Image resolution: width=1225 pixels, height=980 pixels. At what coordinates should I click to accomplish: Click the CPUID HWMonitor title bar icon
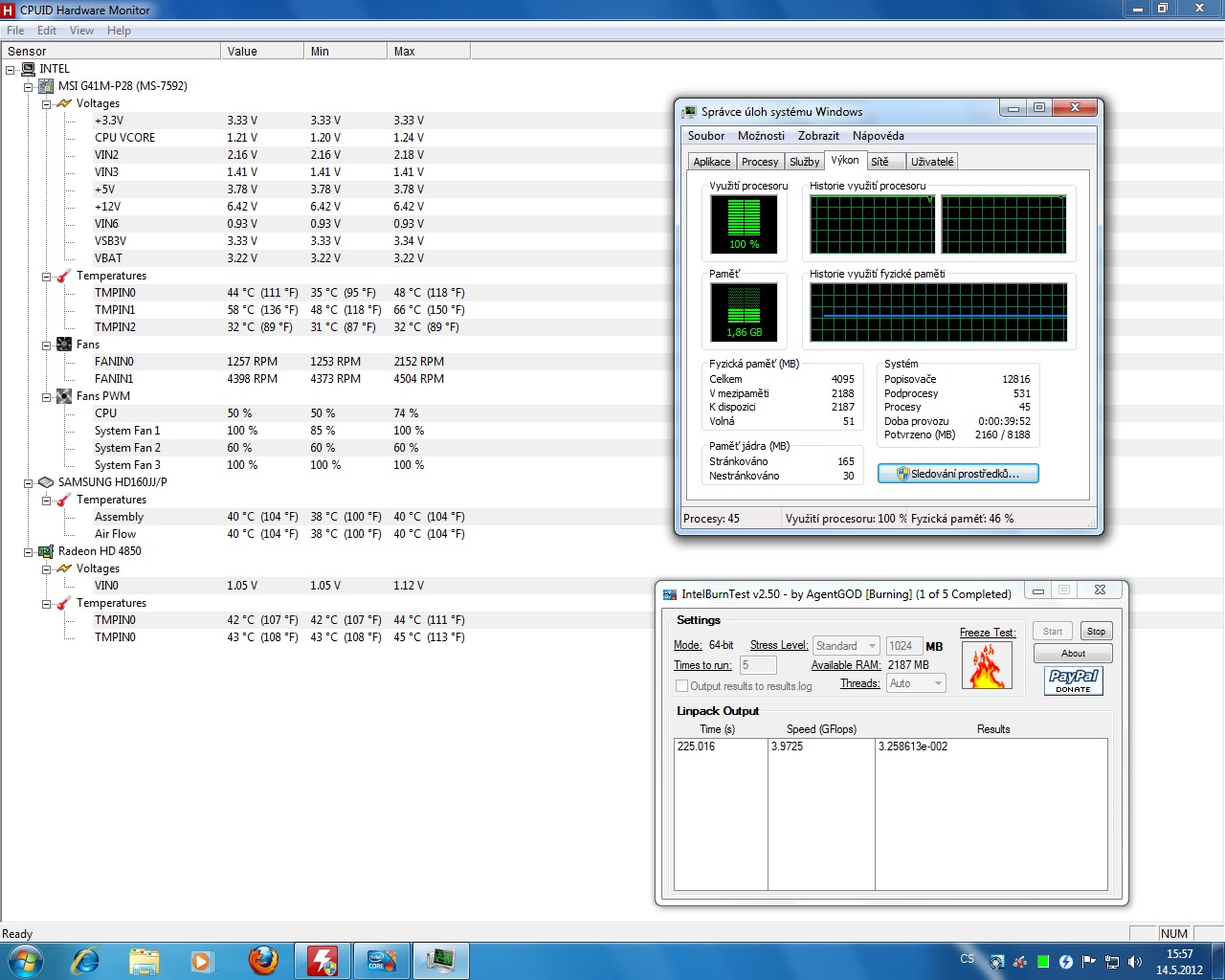(9, 10)
